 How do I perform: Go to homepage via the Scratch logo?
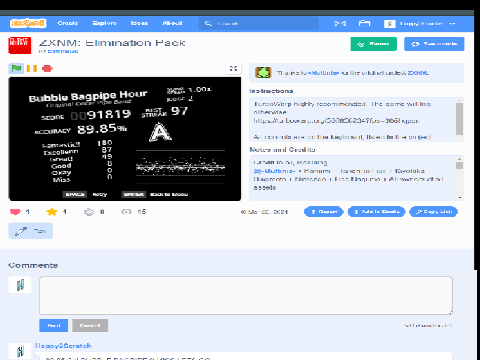(28, 23)
